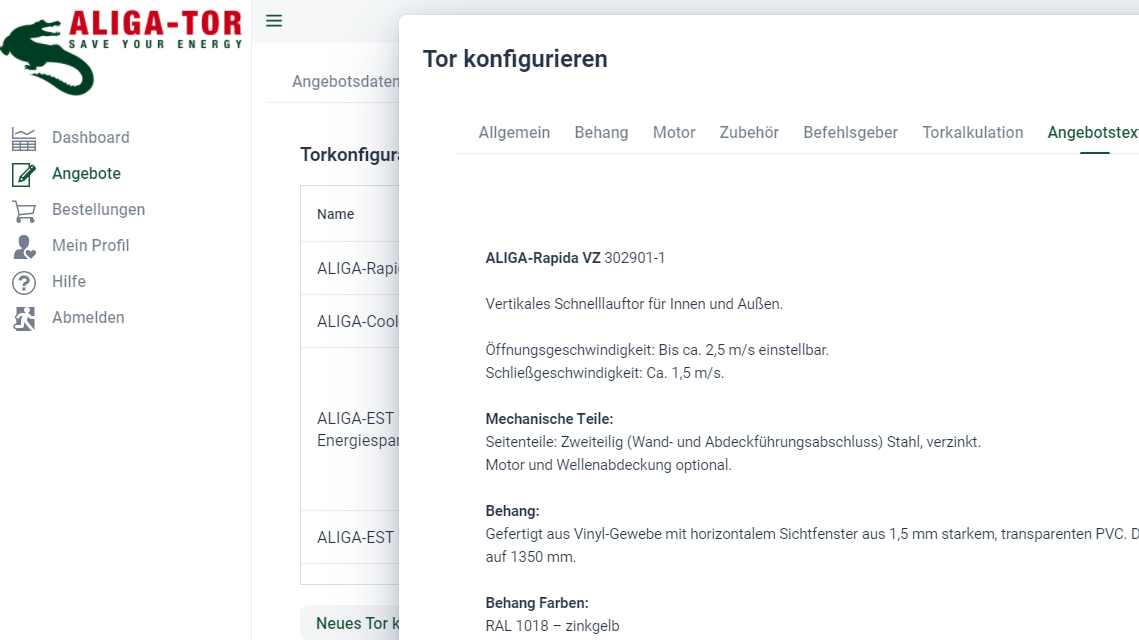
Task: Open the Angebotsdaten tab behind the dialog
Action: tap(345, 81)
